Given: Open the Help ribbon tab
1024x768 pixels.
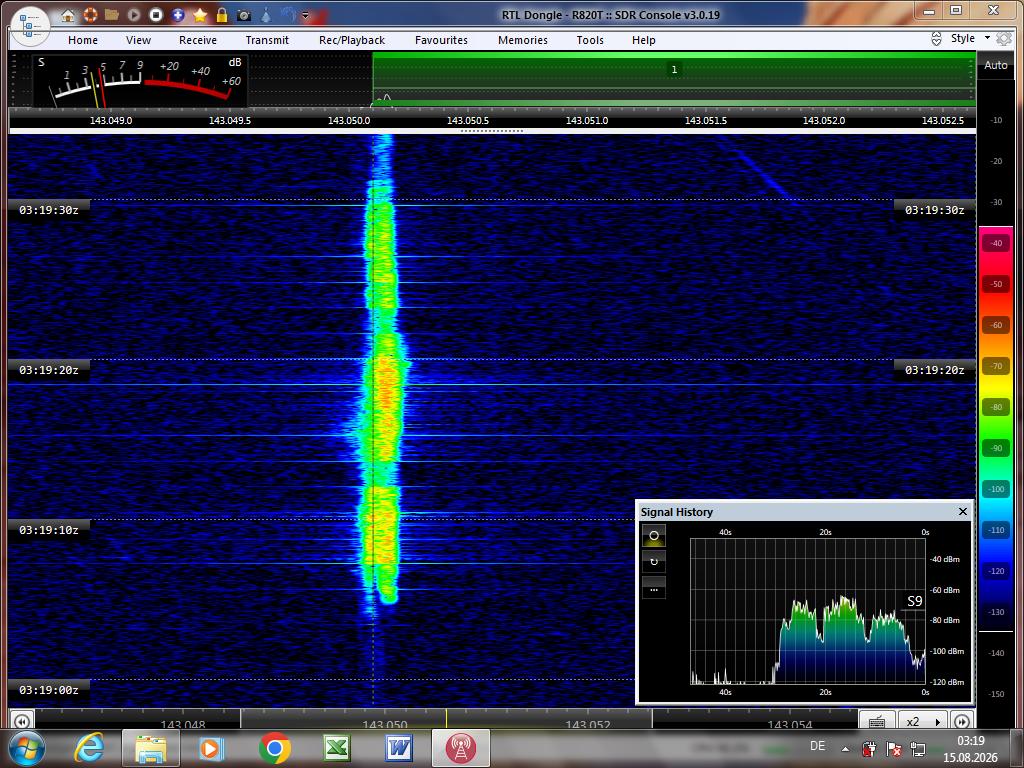Looking at the screenshot, I should (644, 40).
